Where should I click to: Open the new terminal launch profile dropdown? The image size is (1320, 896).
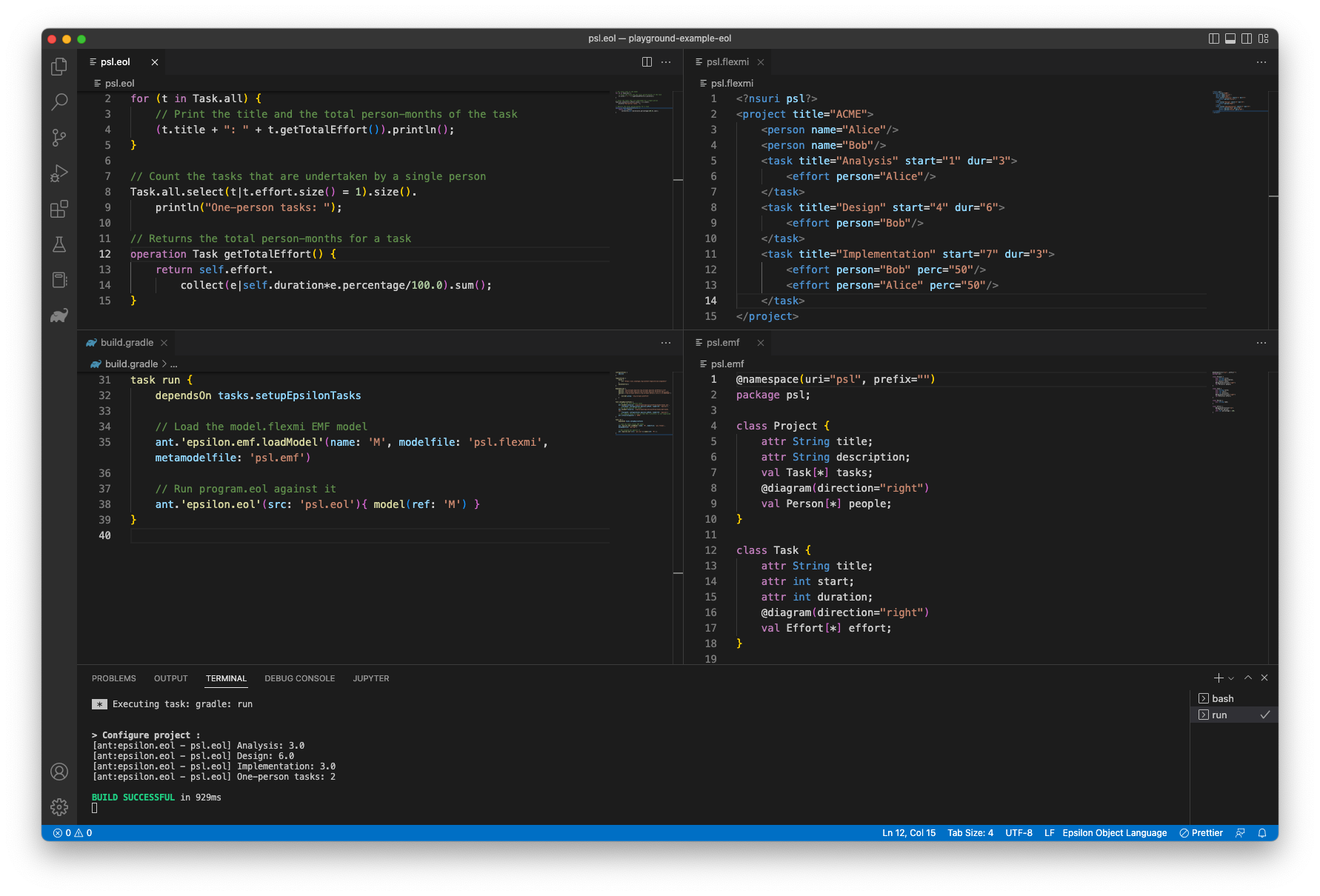[1231, 678]
